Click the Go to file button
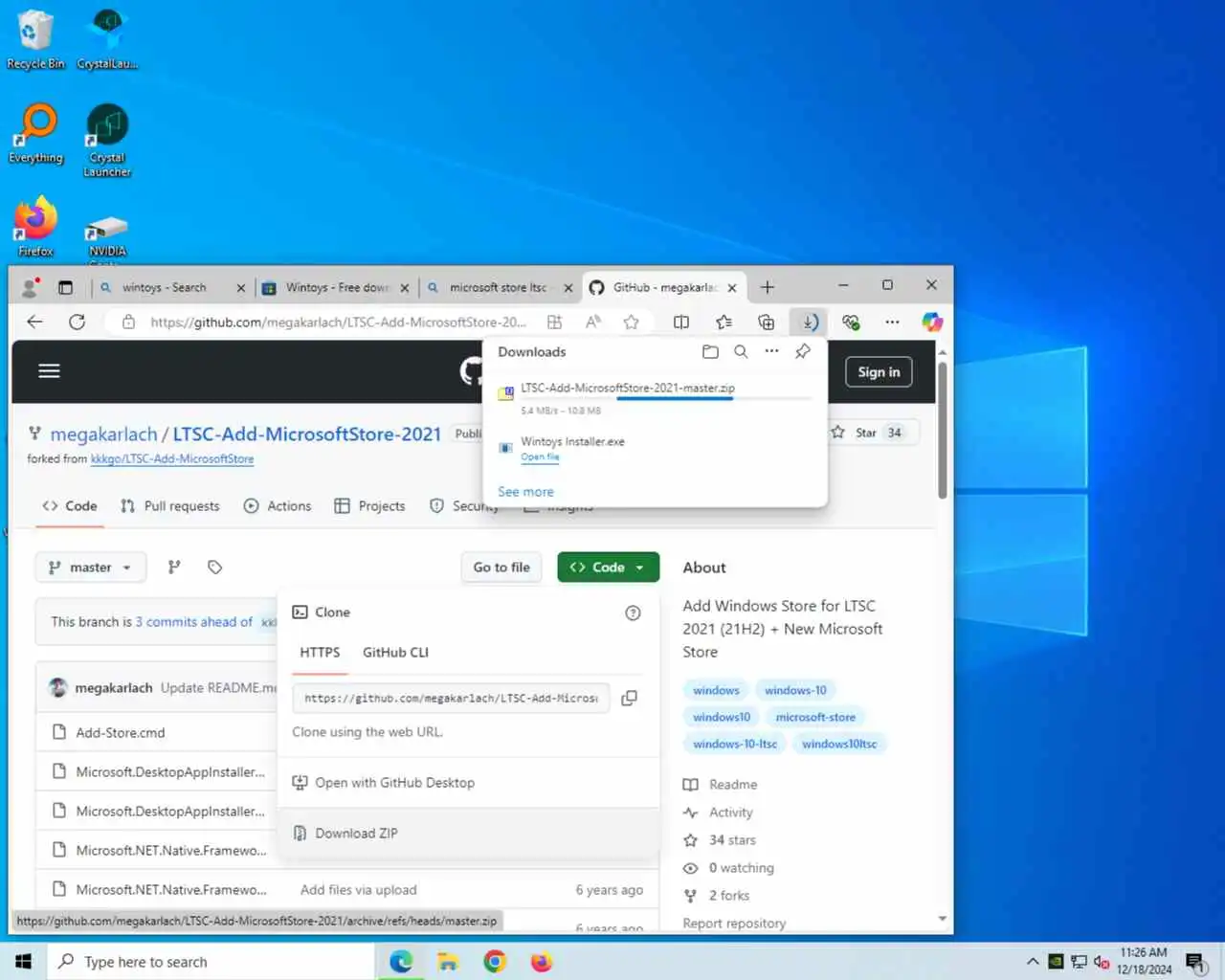Screen dimensions: 1225x980 (501, 568)
